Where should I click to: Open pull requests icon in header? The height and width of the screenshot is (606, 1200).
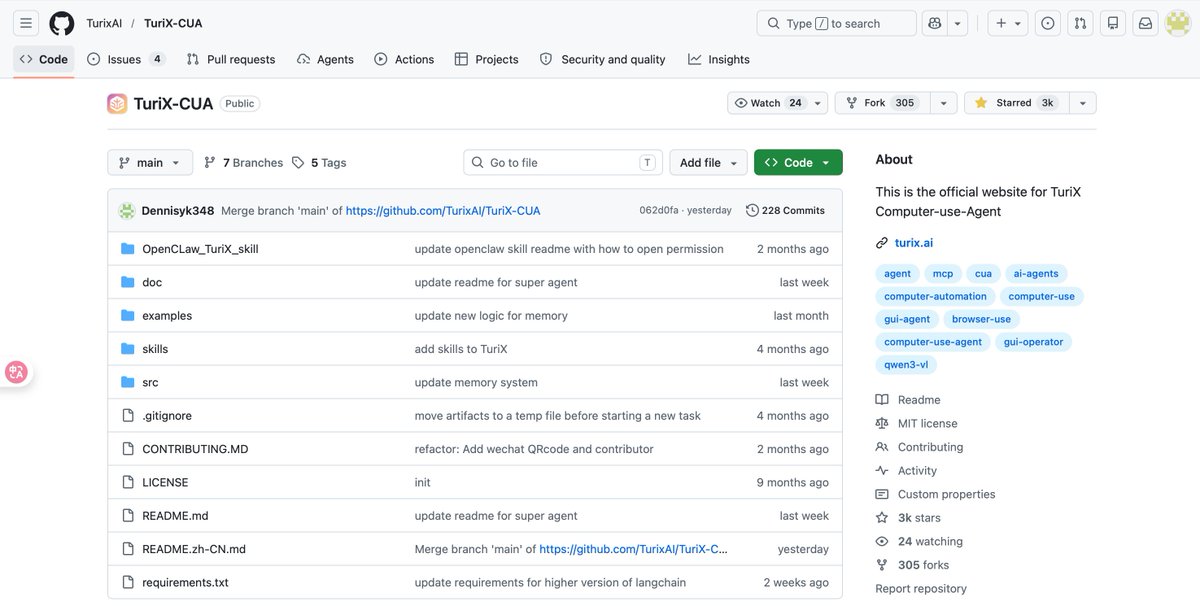1080,23
